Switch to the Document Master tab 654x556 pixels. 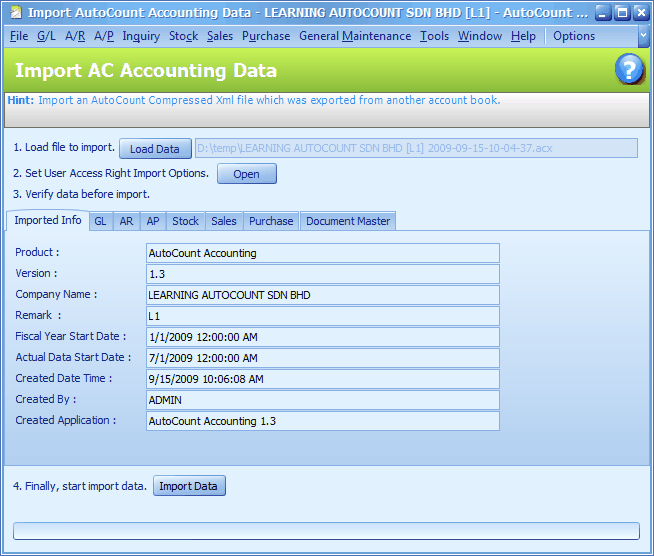pyautogui.click(x=348, y=221)
